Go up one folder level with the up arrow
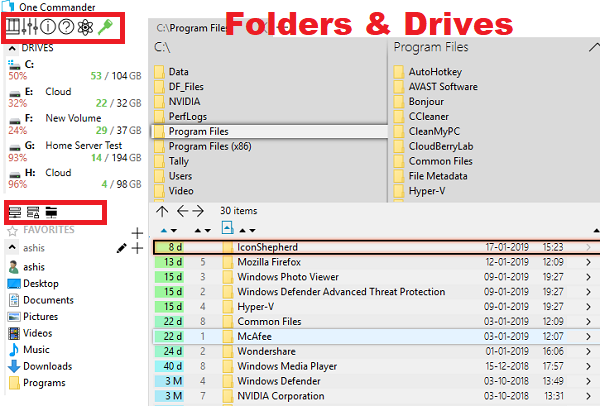This screenshot has height=406, width=600. pos(162,211)
